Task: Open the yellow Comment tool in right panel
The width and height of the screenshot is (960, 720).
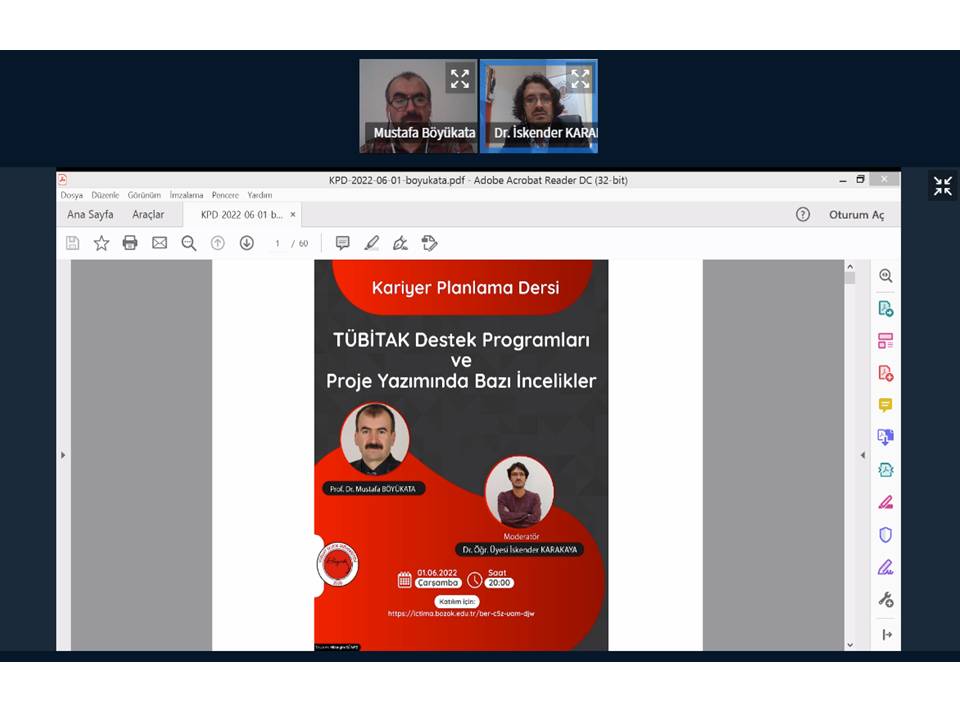Action: [885, 405]
